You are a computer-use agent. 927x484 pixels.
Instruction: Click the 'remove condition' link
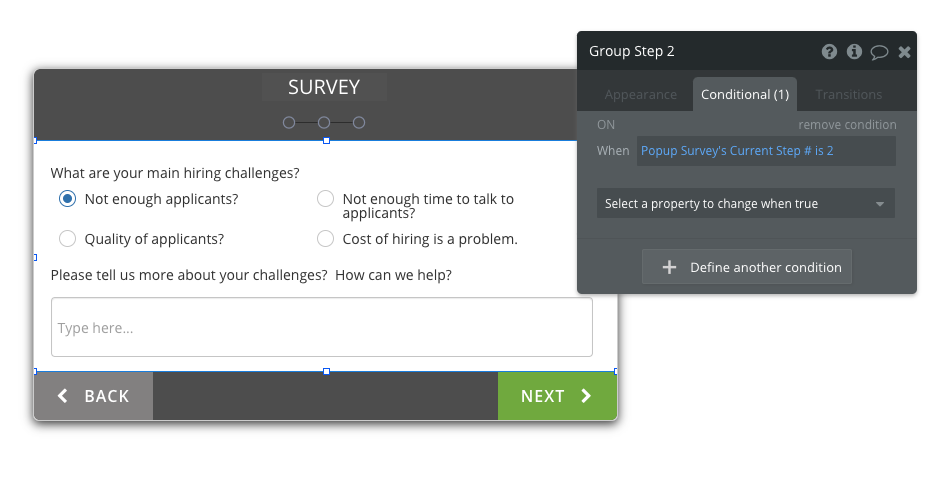pyautogui.click(x=847, y=125)
